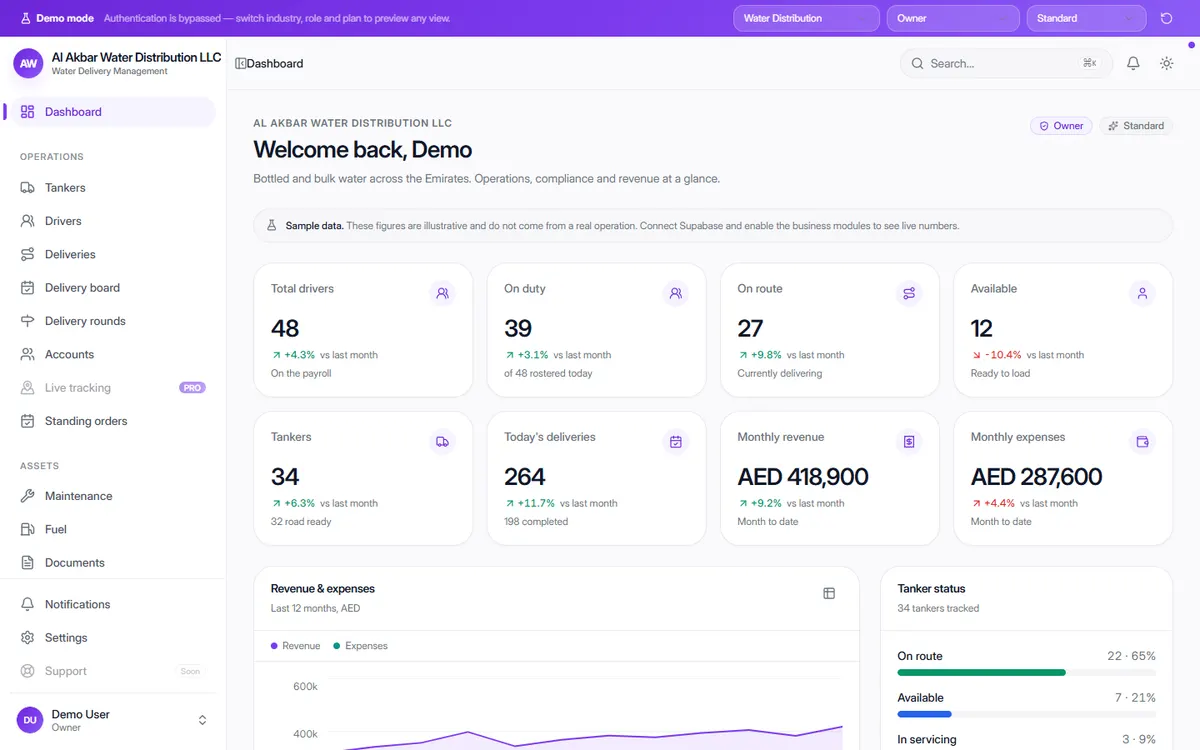This screenshot has height=750, width=1200.
Task: Click the Deliveries route icon in sidebar
Action: tap(27, 254)
